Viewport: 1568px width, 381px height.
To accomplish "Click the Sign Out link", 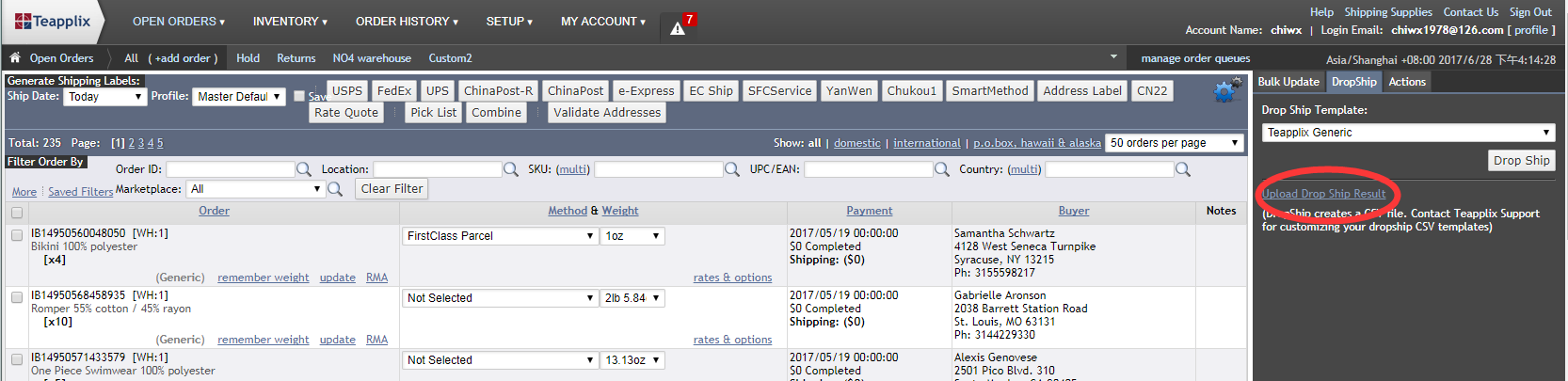I will 1530,12.
